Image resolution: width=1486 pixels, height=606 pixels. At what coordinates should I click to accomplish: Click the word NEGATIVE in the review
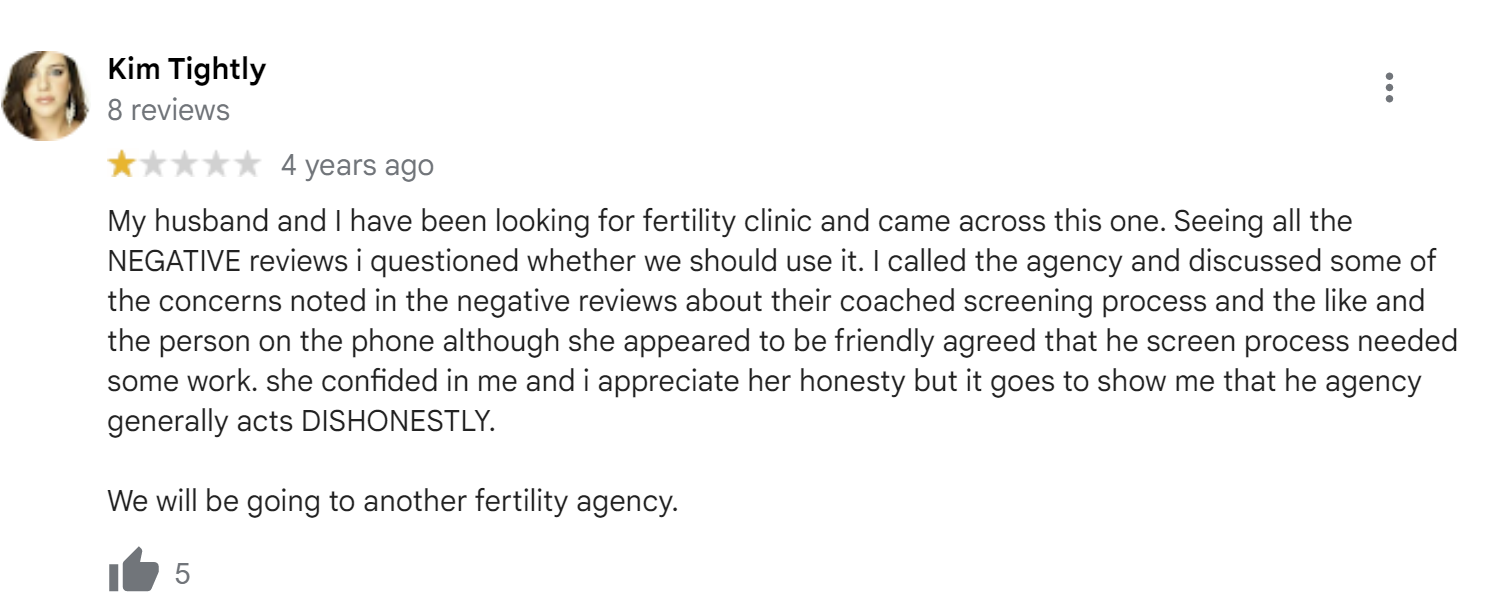(x=174, y=261)
